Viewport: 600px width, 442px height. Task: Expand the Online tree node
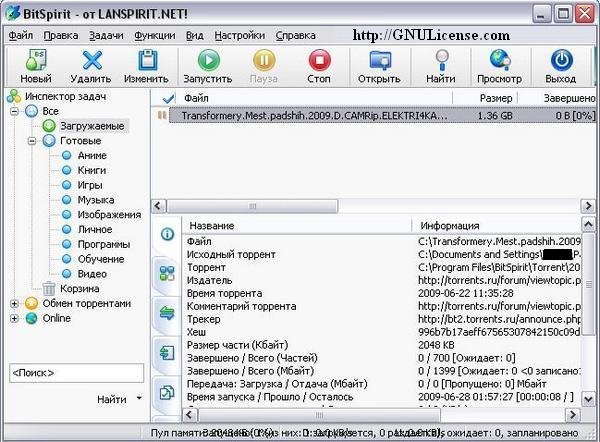click(14, 318)
